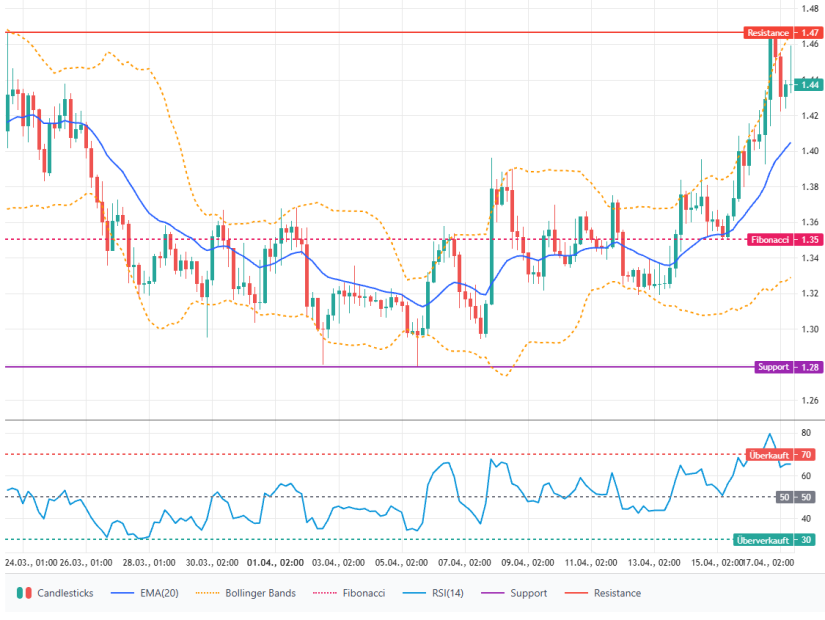Click the purple Support legend line icon
Screen dimensions: 825x620
490,593
